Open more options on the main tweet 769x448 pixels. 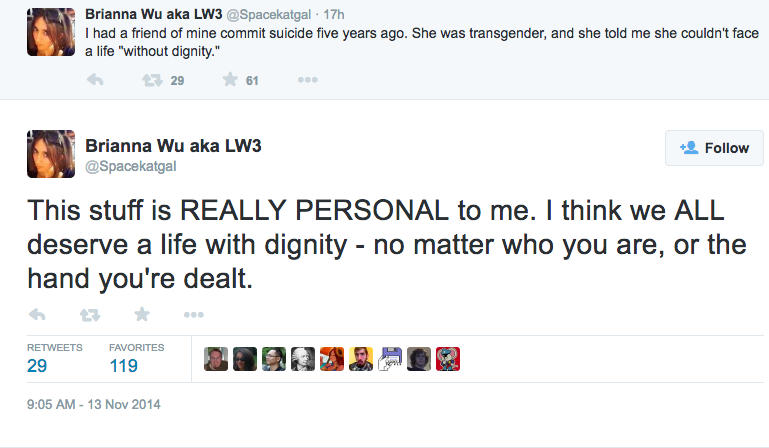point(194,315)
